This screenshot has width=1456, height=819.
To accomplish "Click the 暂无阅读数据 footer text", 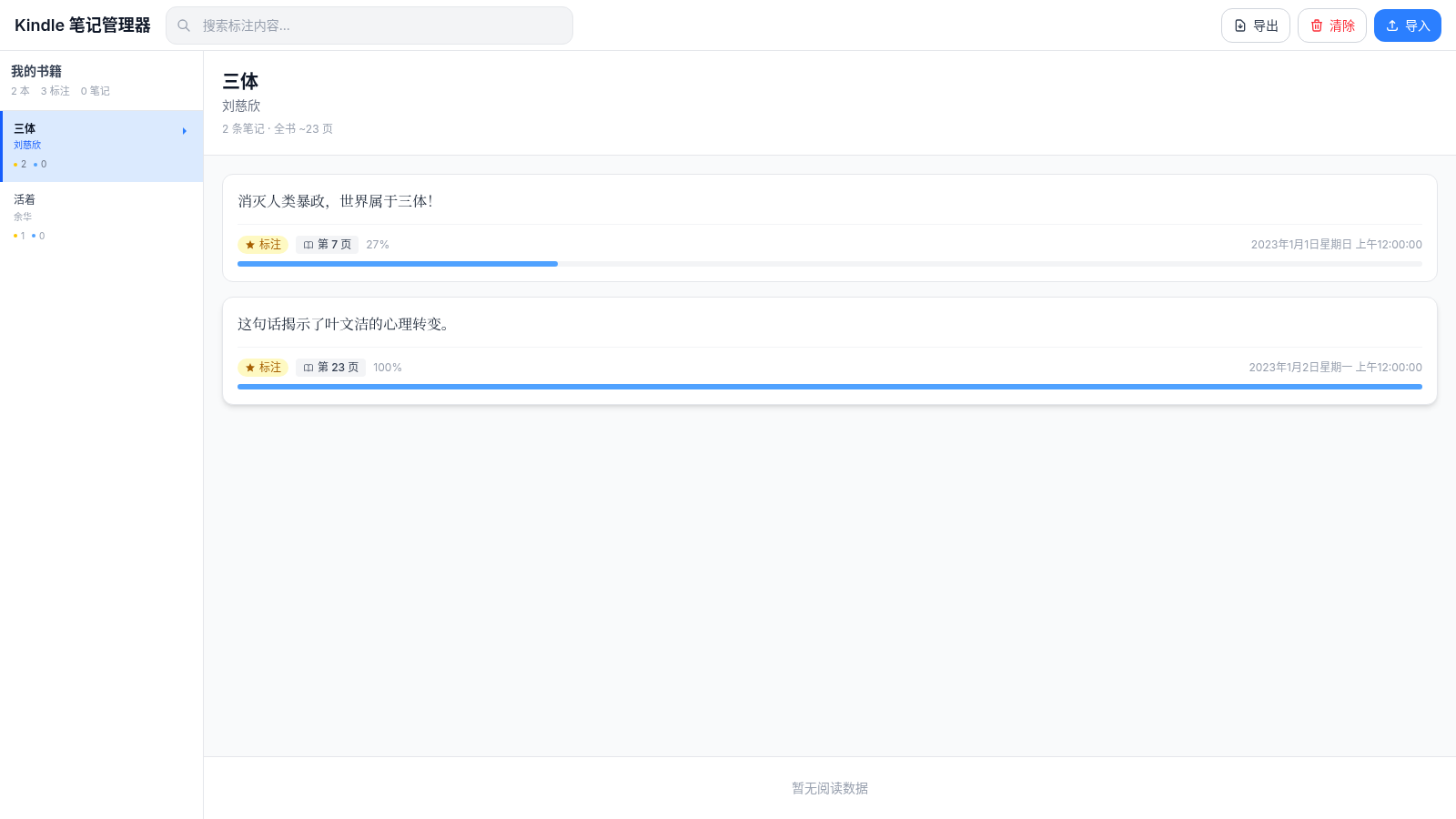I will point(830,788).
